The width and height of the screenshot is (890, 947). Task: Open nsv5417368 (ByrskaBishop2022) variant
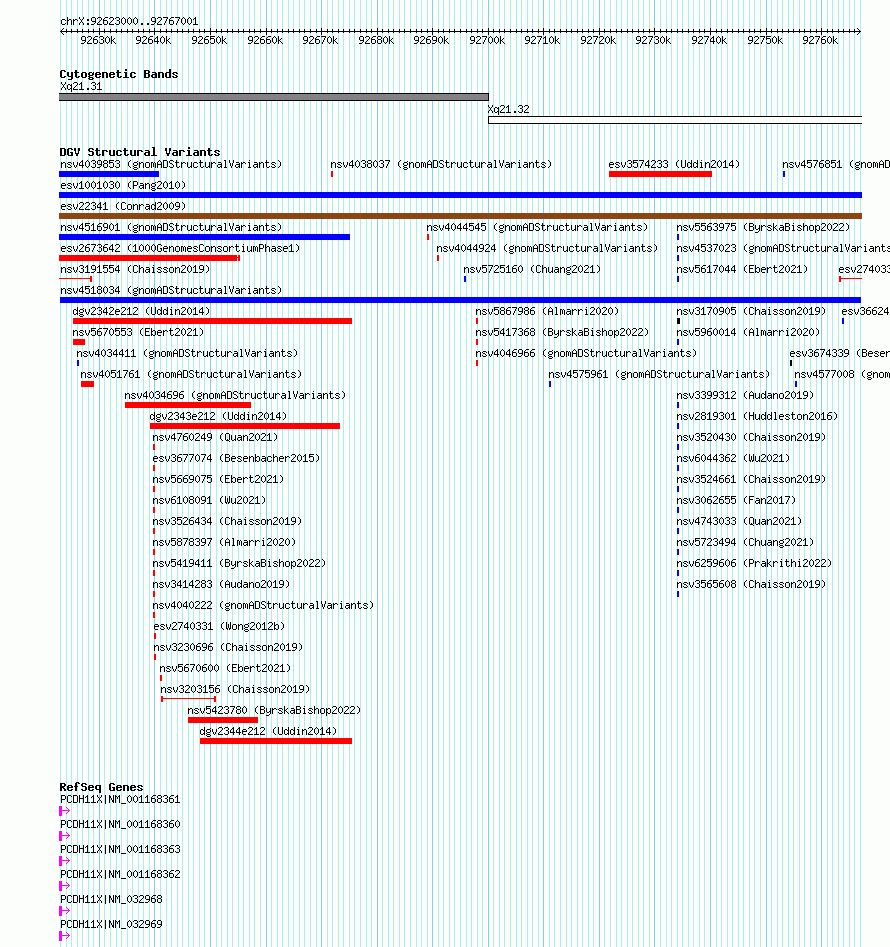pos(562,332)
